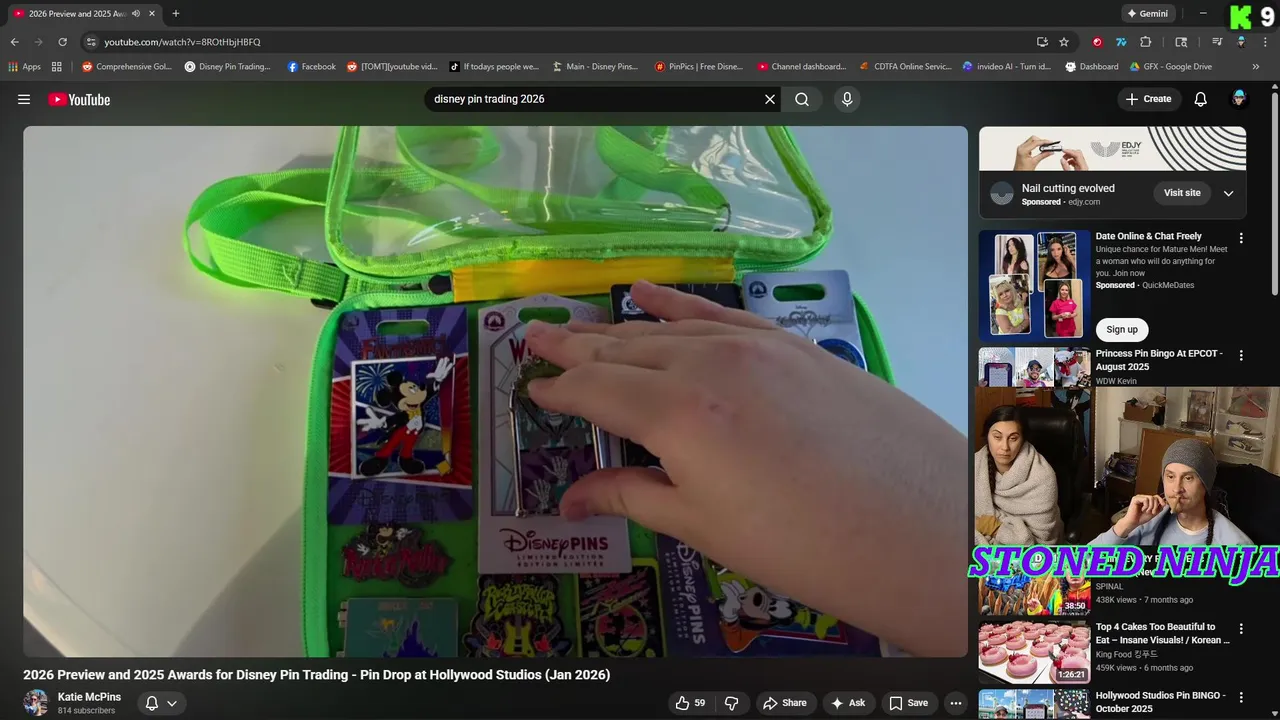This screenshot has height=720, width=1280.
Task: Click the Ask button
Action: pyautogui.click(x=848, y=703)
